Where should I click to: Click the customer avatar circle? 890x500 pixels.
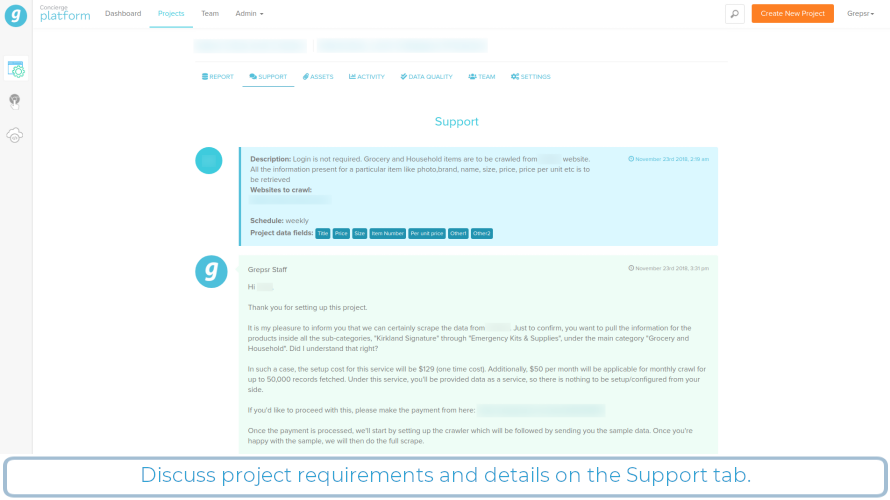click(209, 161)
